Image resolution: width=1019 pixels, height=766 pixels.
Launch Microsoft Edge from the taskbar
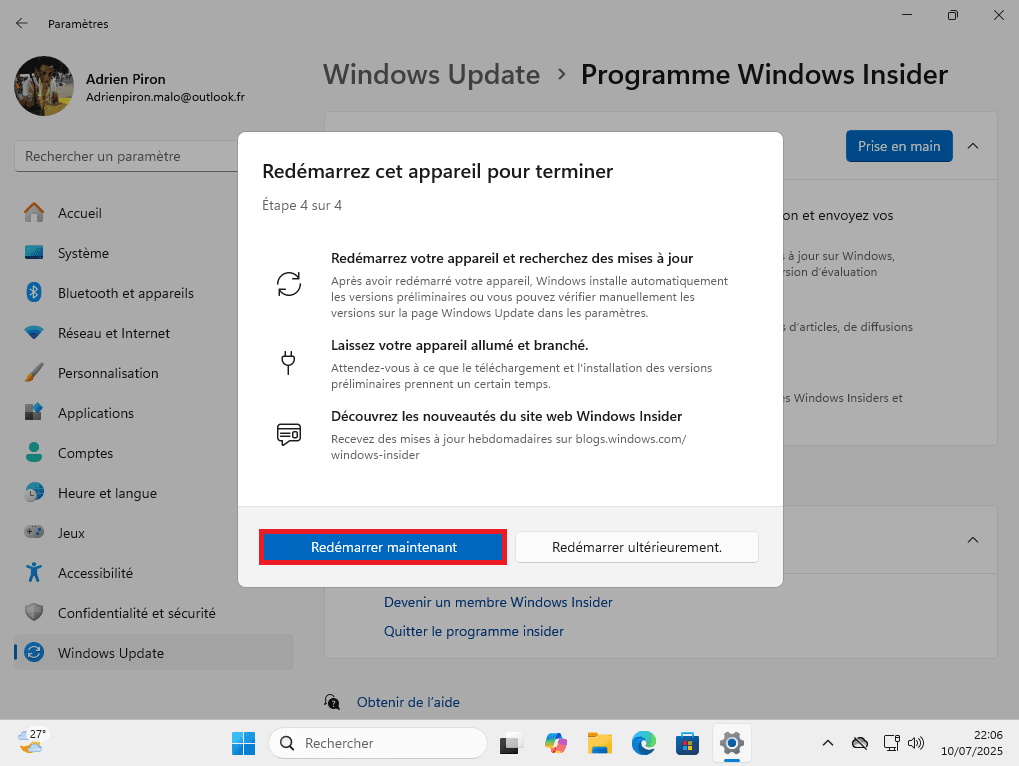(x=643, y=743)
